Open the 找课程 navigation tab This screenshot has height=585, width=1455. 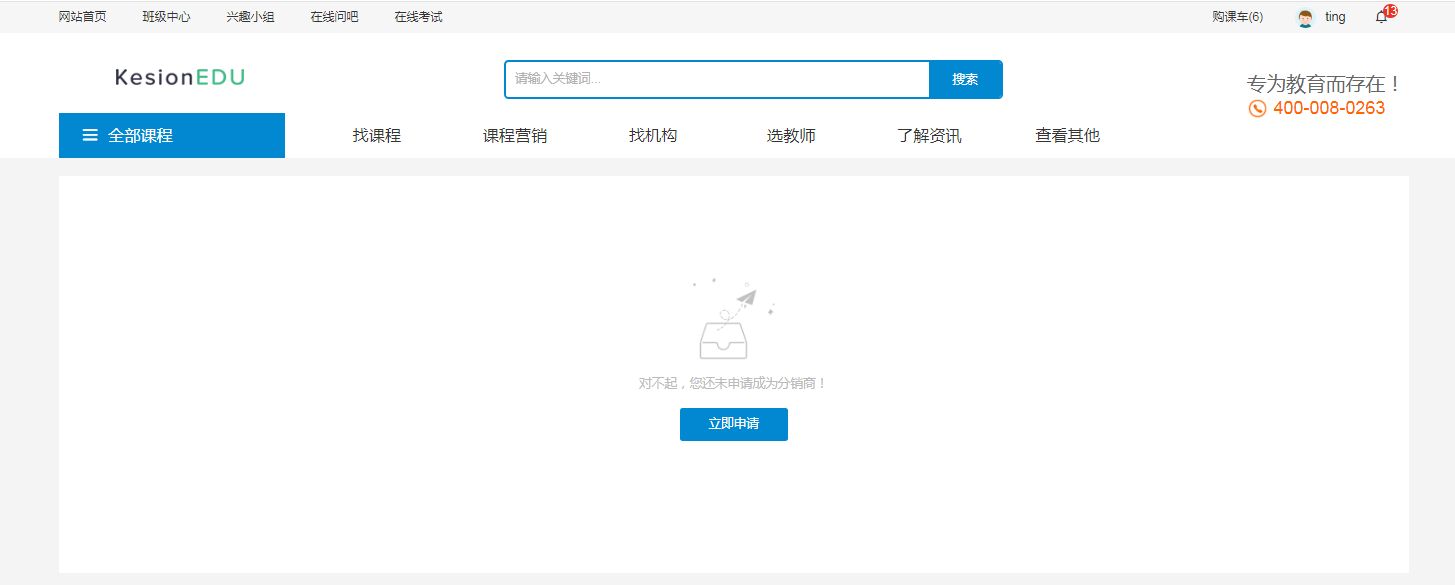coord(377,136)
